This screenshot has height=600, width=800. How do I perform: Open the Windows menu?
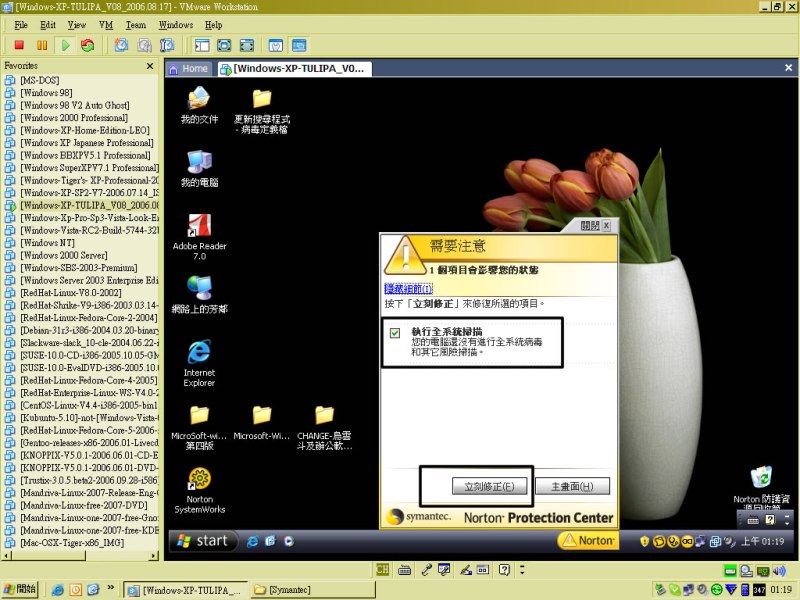click(176, 25)
